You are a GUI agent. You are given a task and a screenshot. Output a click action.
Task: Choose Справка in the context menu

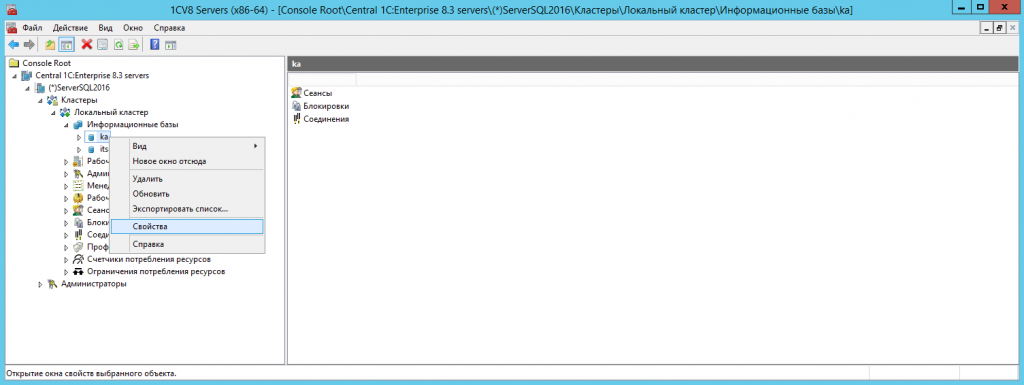187,244
